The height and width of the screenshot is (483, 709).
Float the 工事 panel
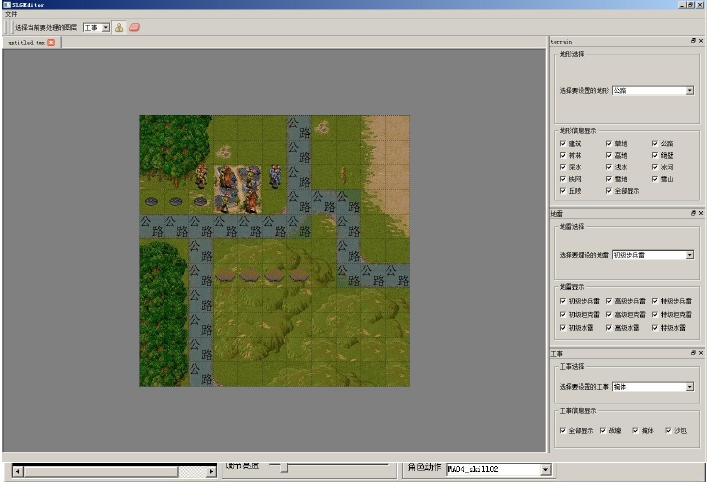693,353
